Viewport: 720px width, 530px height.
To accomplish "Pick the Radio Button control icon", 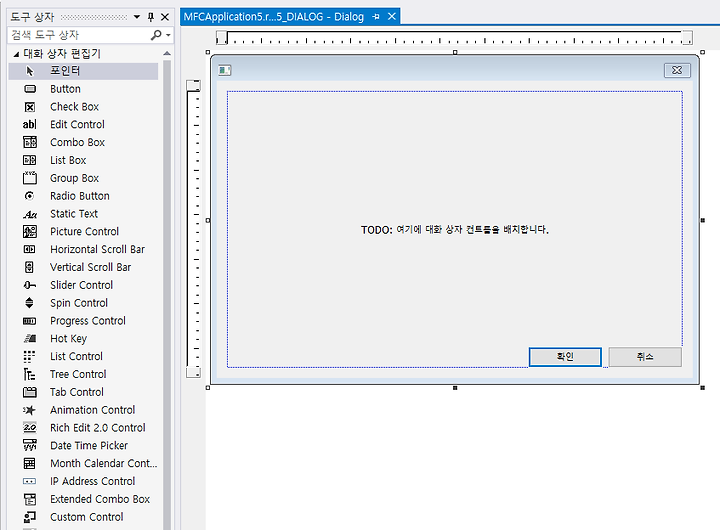I will pyautogui.click(x=29, y=196).
